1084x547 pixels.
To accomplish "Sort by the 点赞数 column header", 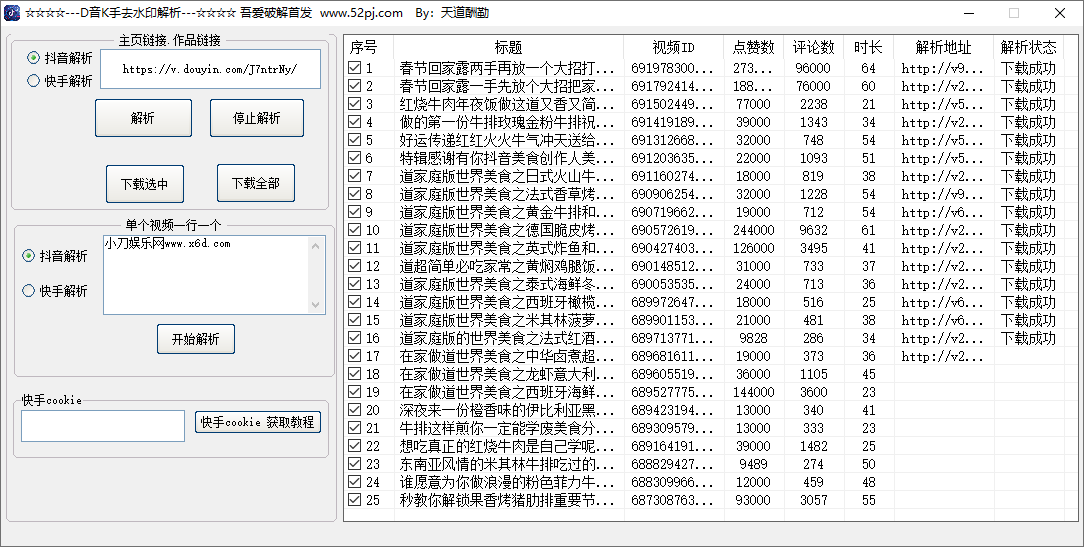I will click(753, 48).
